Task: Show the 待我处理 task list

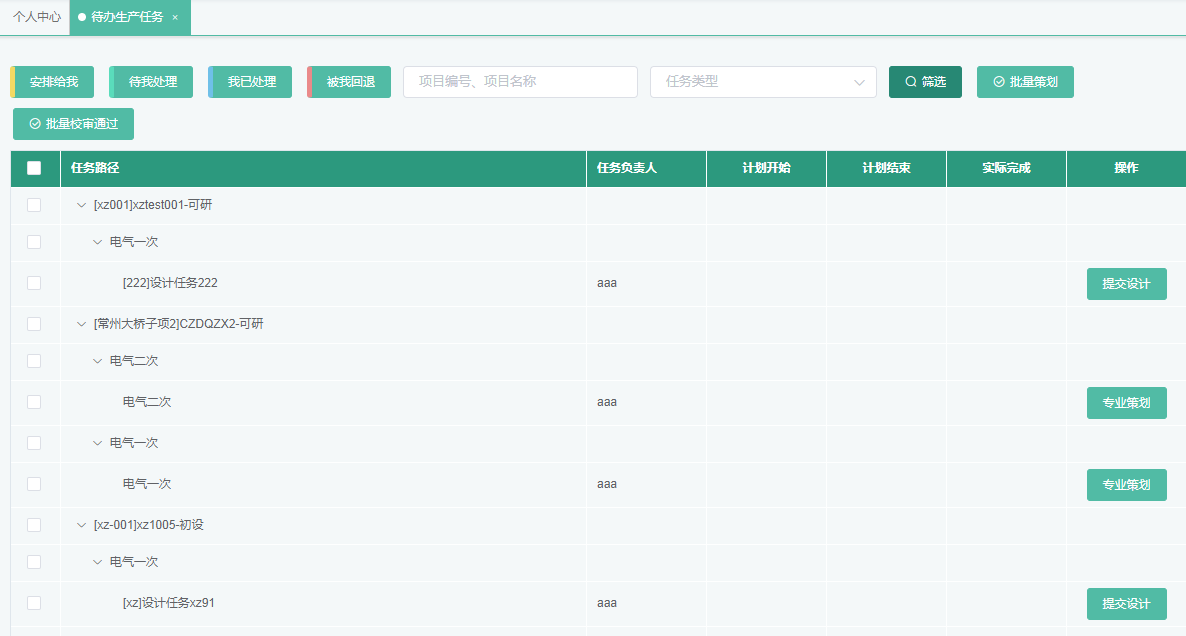Action: pos(152,82)
